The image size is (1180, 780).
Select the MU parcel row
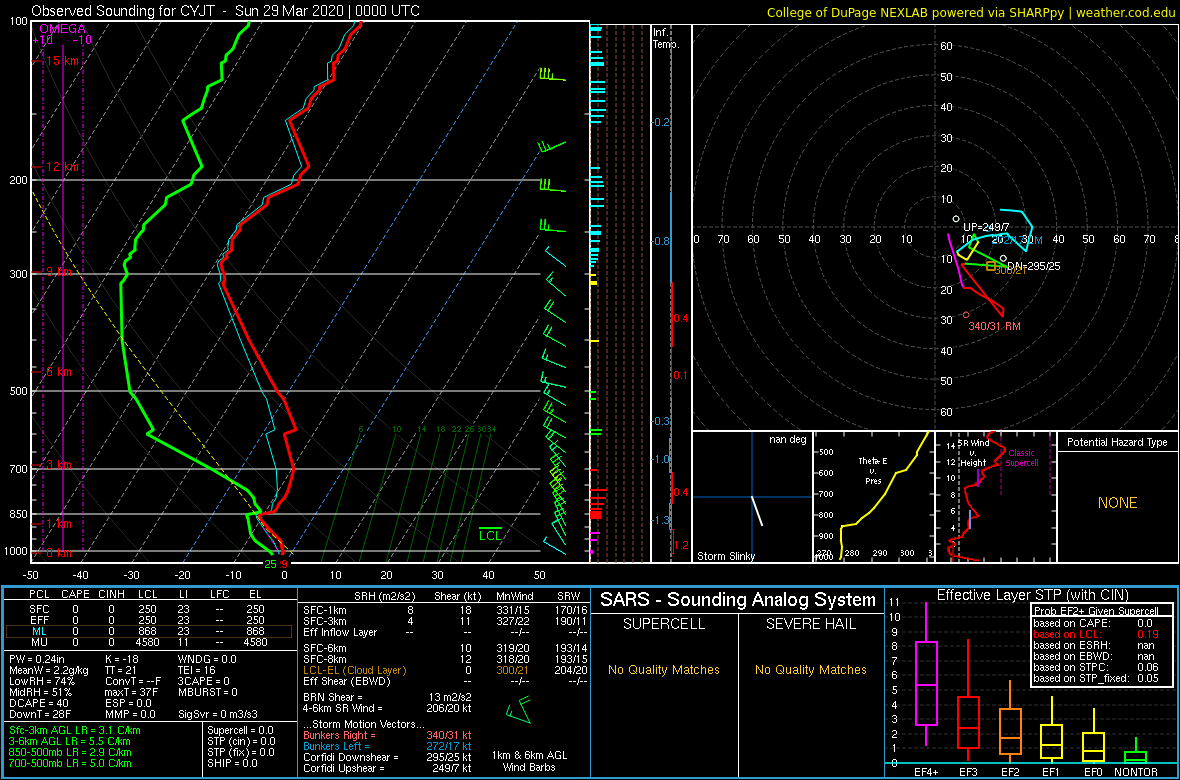[149, 642]
